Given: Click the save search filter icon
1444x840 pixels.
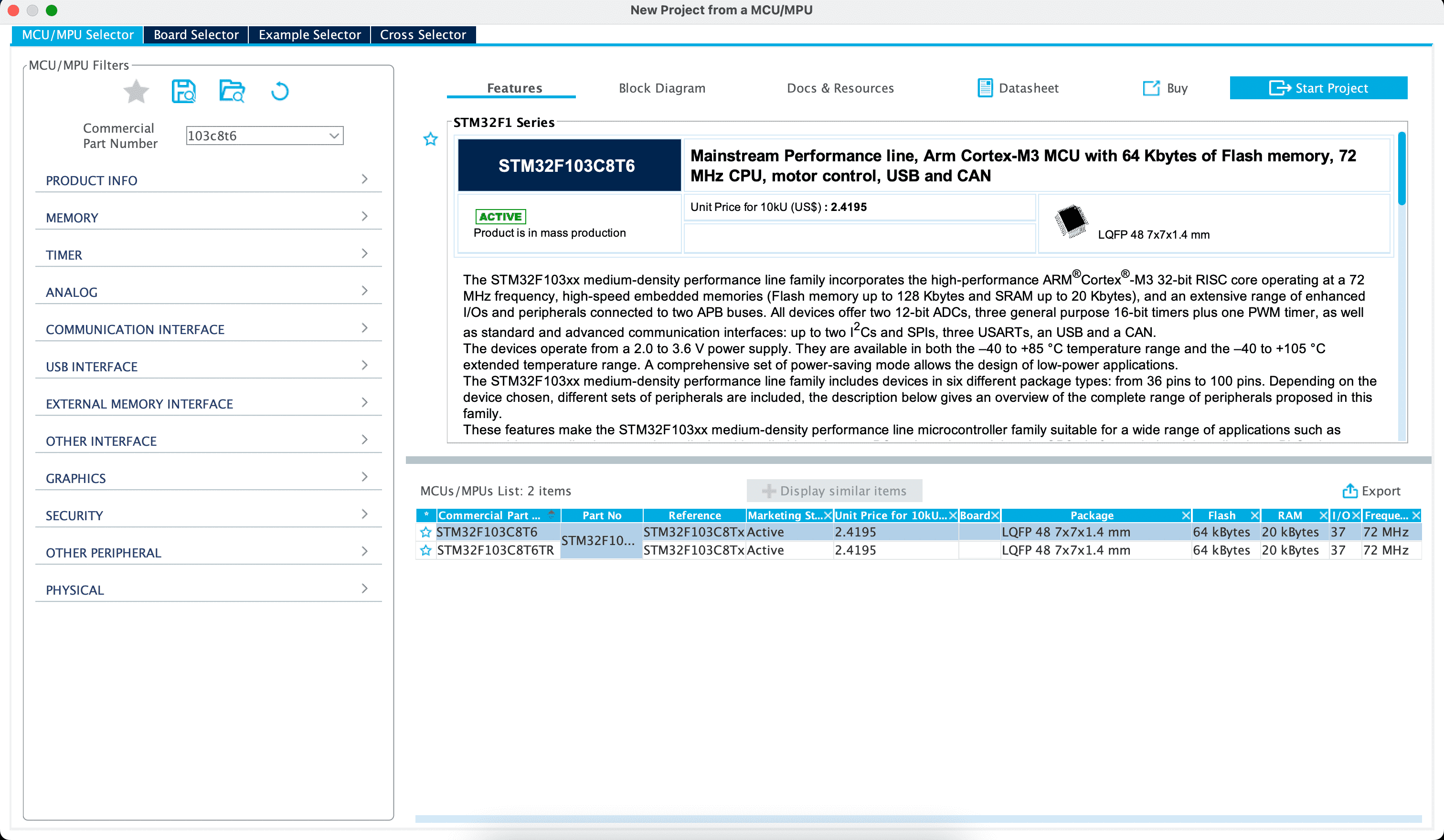Looking at the screenshot, I should (x=183, y=91).
